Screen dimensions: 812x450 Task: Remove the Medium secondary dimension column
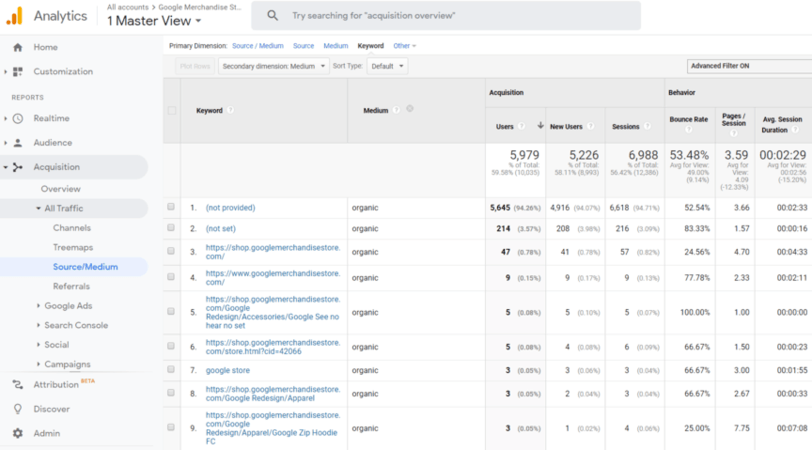pyautogui.click(x=410, y=109)
